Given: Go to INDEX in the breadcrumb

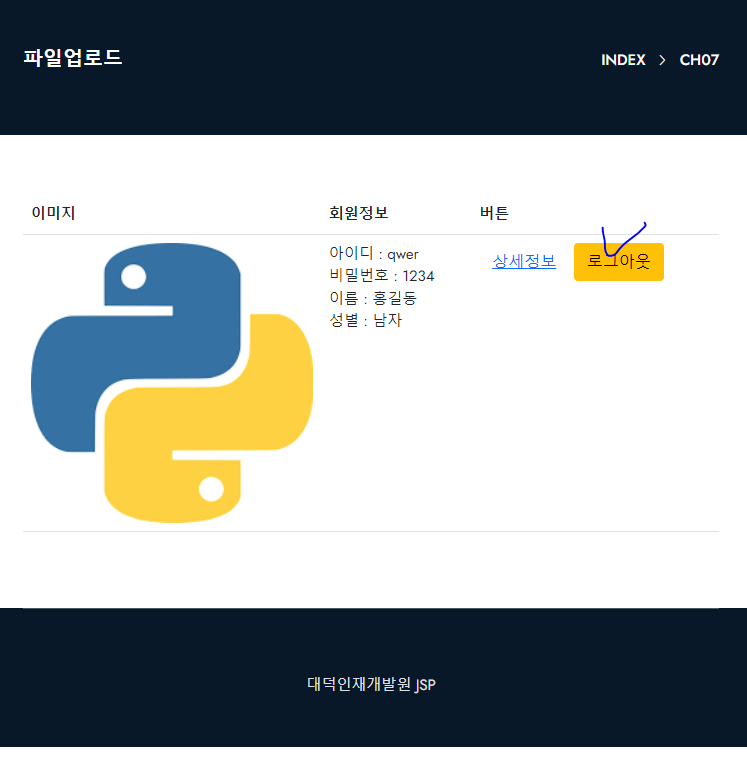Looking at the screenshot, I should [x=623, y=60].
